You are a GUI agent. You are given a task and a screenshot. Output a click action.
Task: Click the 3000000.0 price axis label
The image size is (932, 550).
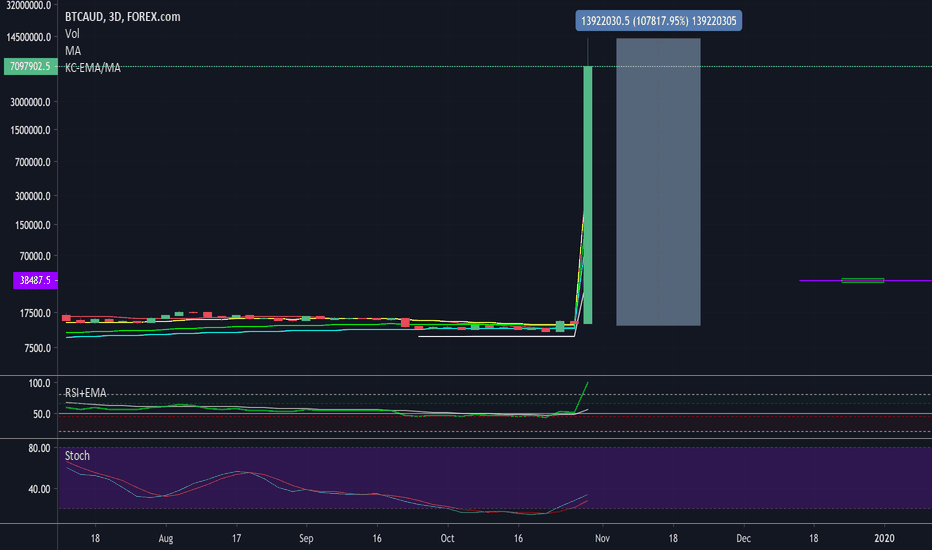tap(30, 102)
